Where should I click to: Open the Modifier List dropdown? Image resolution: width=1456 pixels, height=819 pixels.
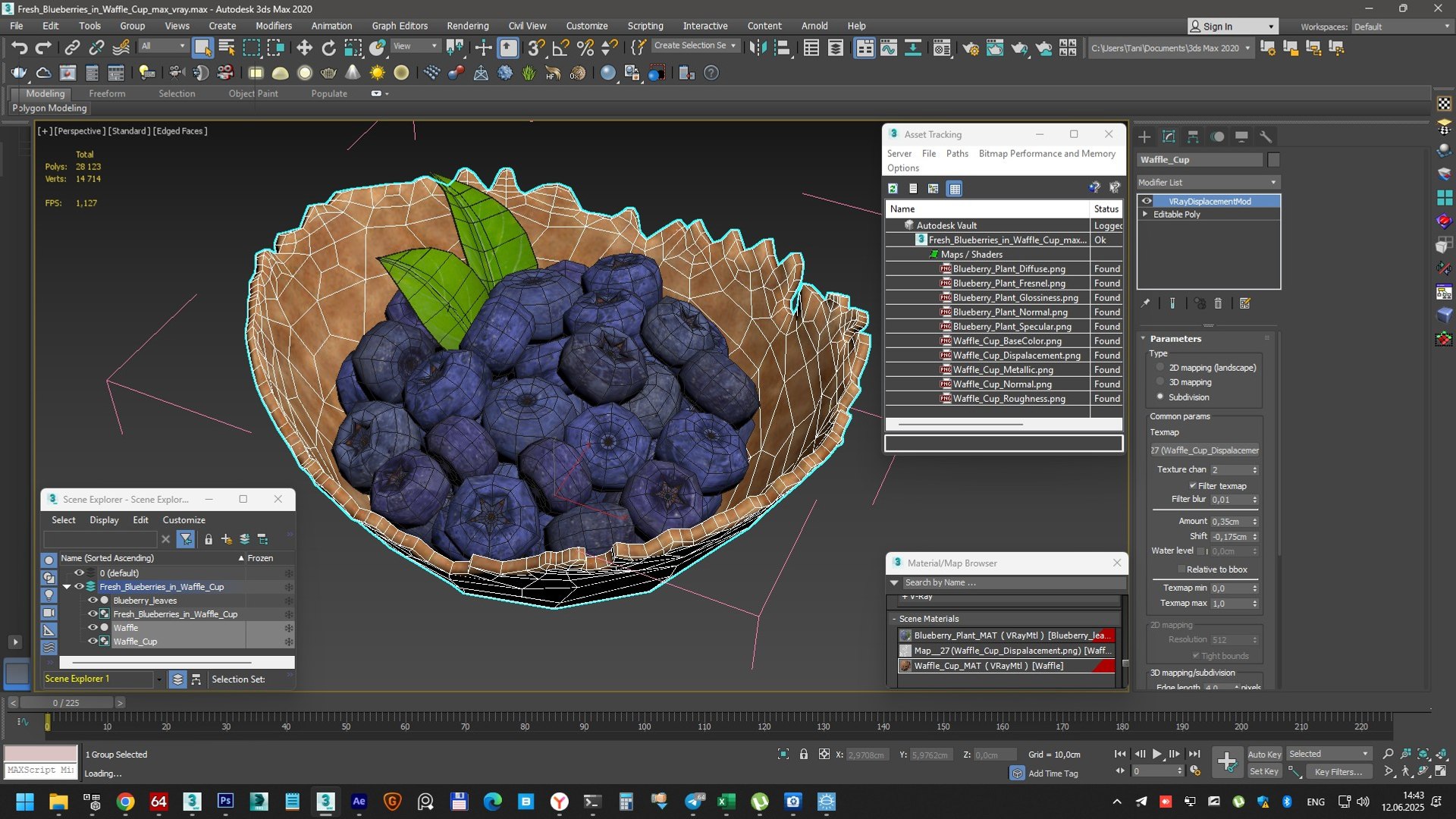click(1208, 183)
